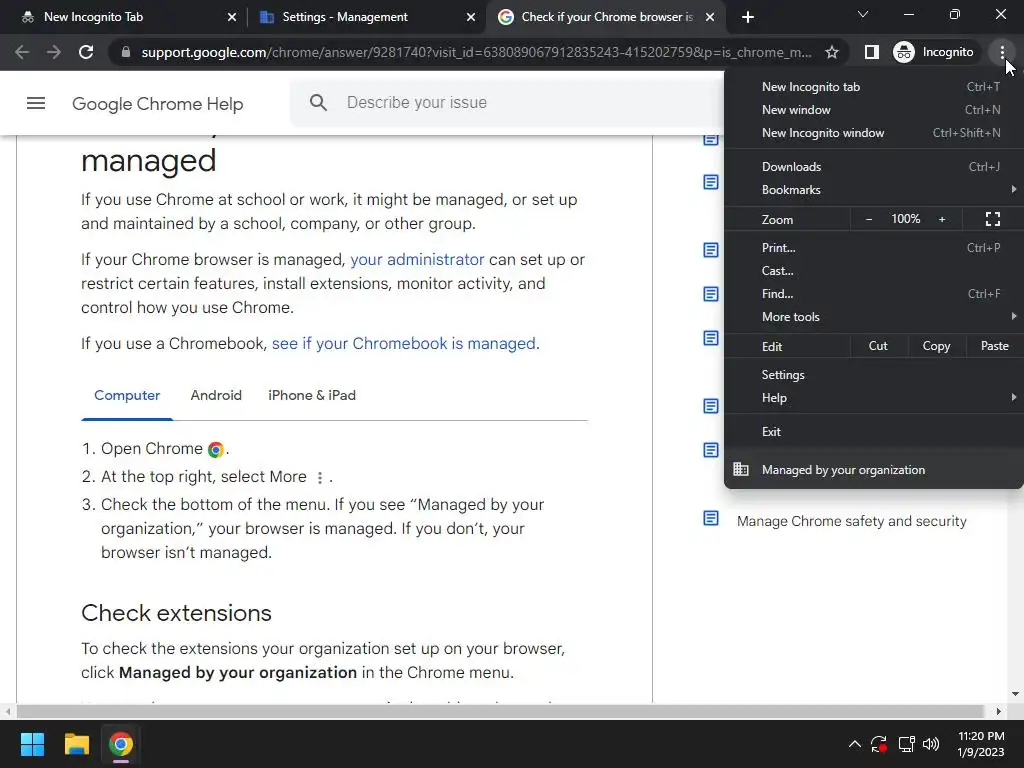The width and height of the screenshot is (1024, 768).
Task: Click Managed by your organization entry
Action: (874, 470)
